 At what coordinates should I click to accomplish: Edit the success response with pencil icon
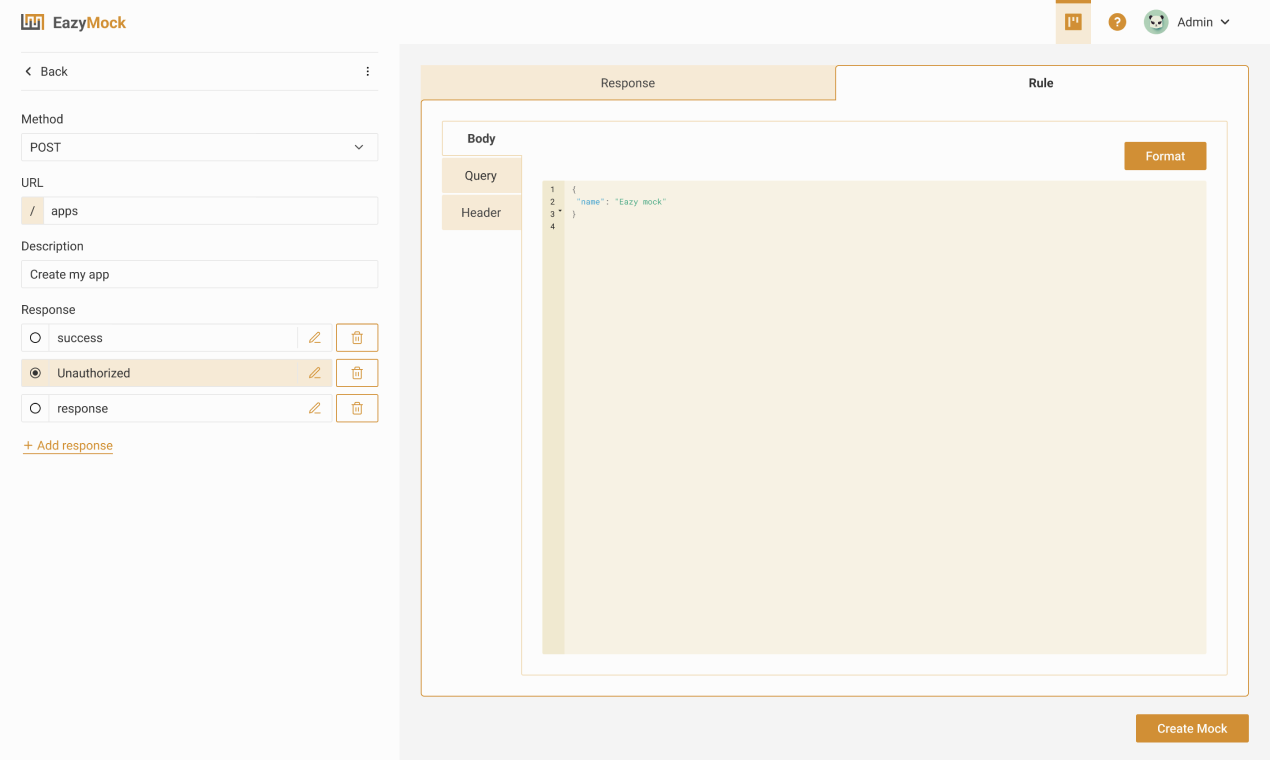point(315,338)
